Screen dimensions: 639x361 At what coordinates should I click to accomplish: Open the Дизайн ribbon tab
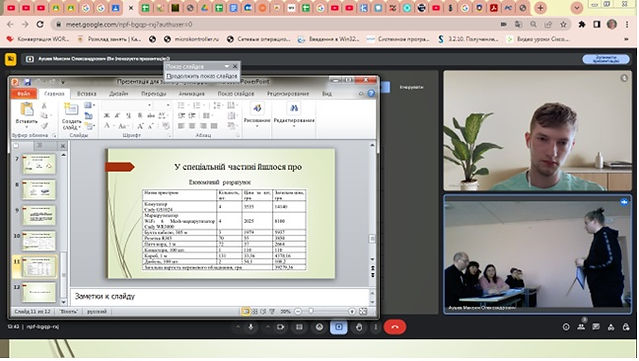119,93
